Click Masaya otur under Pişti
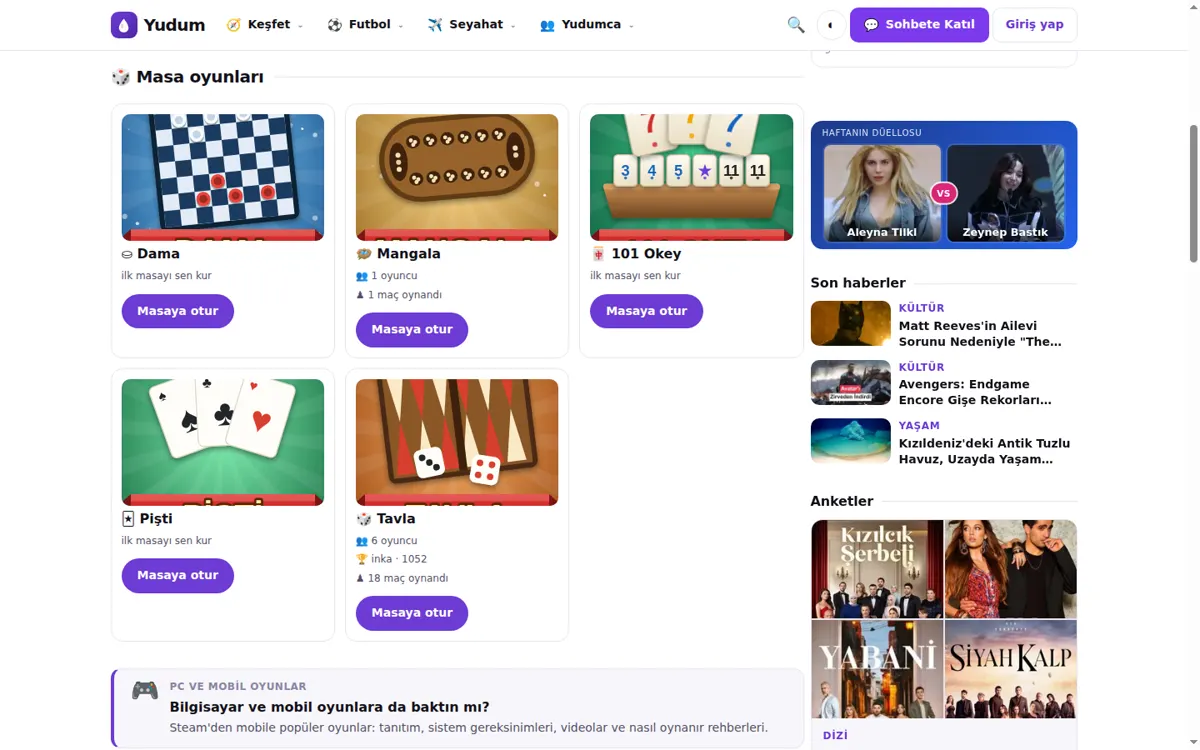 tap(178, 576)
